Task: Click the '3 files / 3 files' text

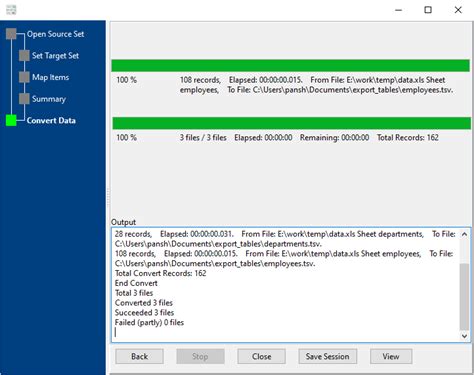Action: point(203,138)
